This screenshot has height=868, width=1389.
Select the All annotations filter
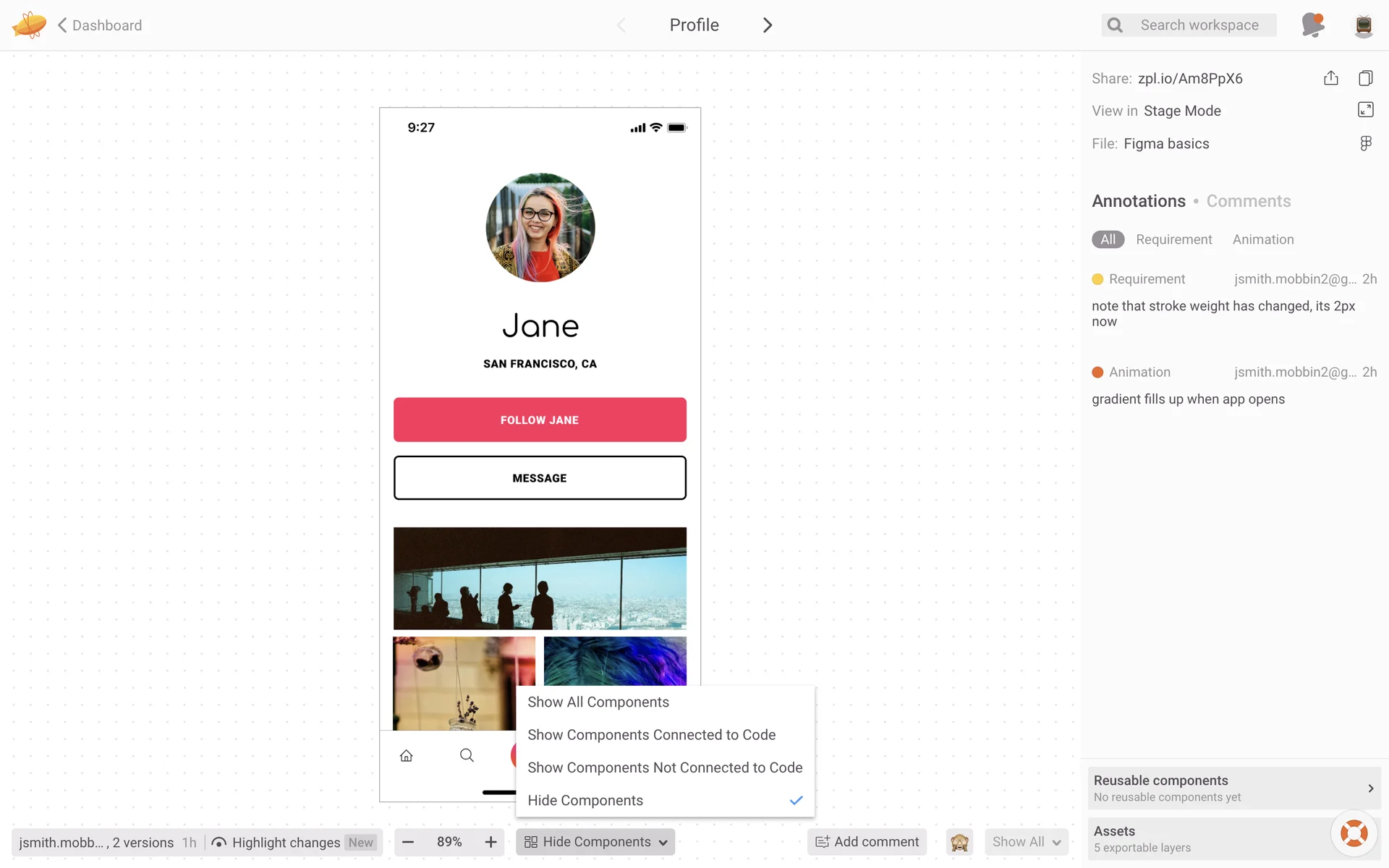click(x=1108, y=239)
